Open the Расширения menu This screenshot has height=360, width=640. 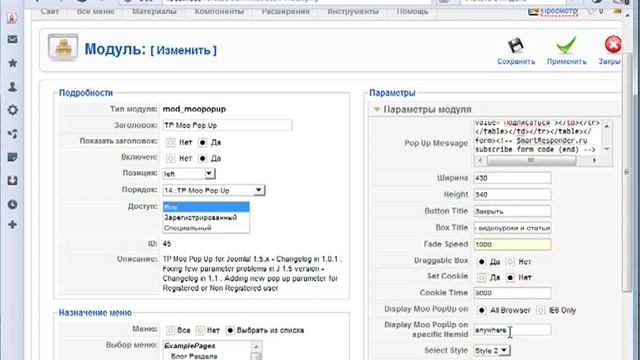[x=285, y=11]
